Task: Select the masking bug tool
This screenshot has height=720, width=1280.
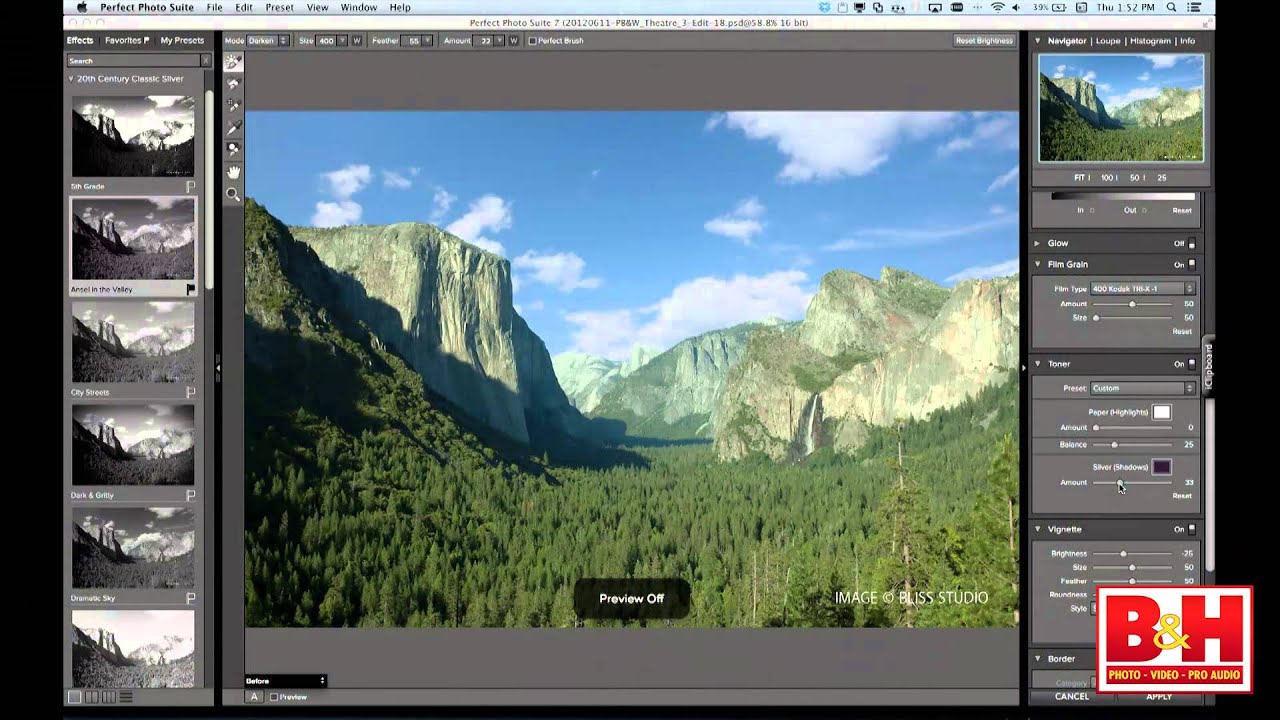Action: tap(233, 150)
